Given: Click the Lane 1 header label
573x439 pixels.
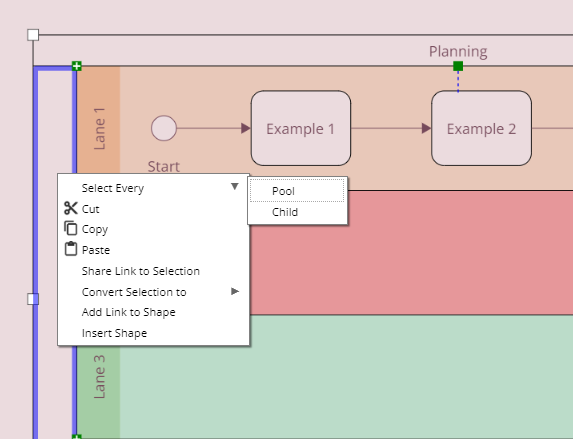Looking at the screenshot, I should (99, 128).
